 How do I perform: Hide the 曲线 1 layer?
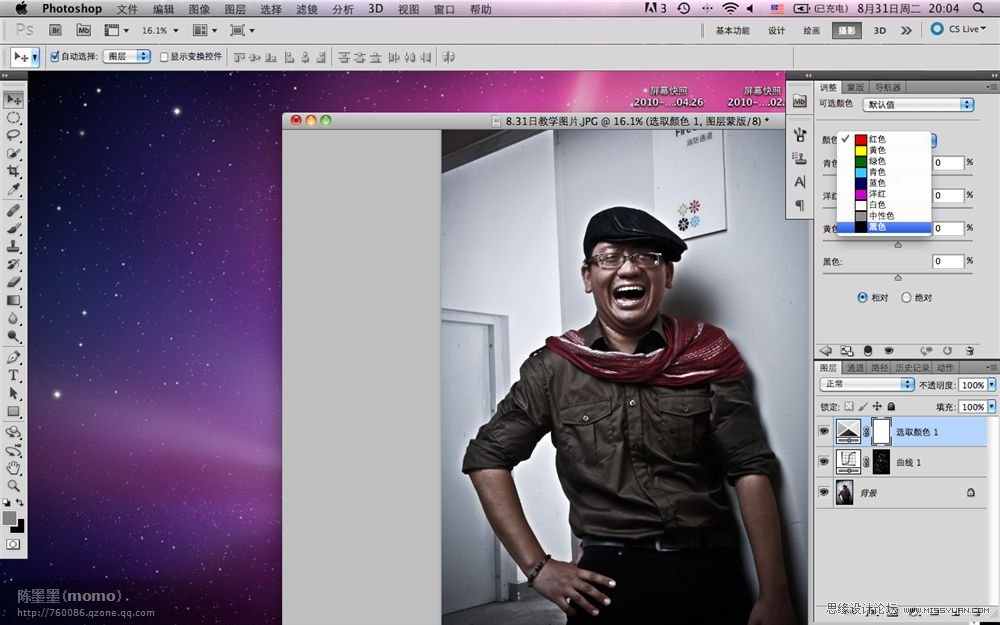coord(824,462)
